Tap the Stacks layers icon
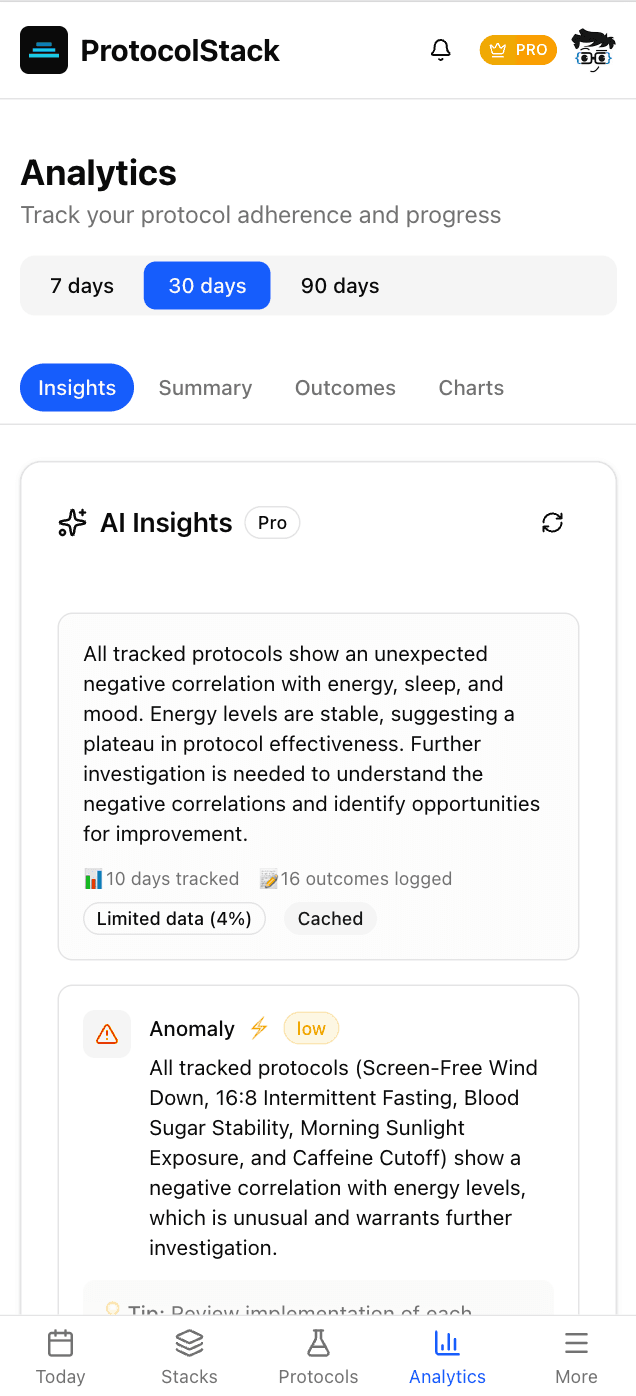Image resolution: width=636 pixels, height=1396 pixels. click(189, 1344)
